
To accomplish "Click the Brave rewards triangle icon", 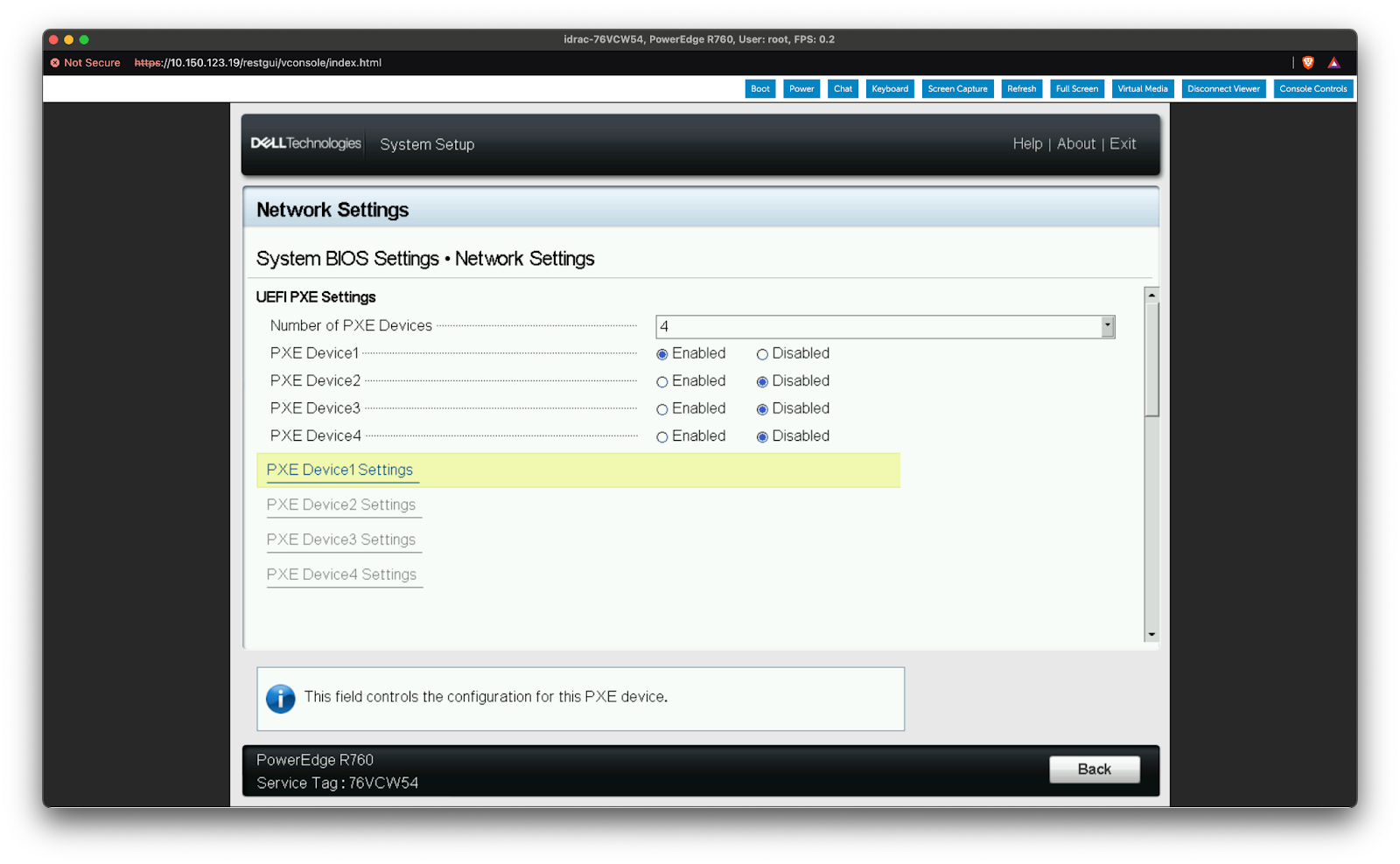I will (x=1333, y=63).
